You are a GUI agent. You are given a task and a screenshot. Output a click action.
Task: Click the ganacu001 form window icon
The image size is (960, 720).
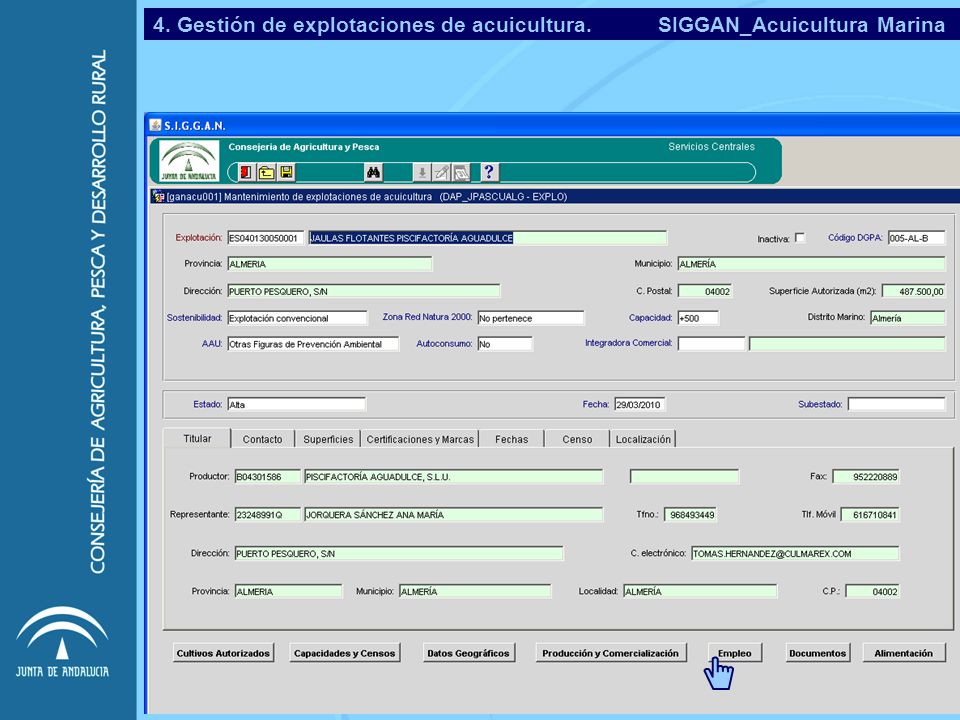pos(158,197)
